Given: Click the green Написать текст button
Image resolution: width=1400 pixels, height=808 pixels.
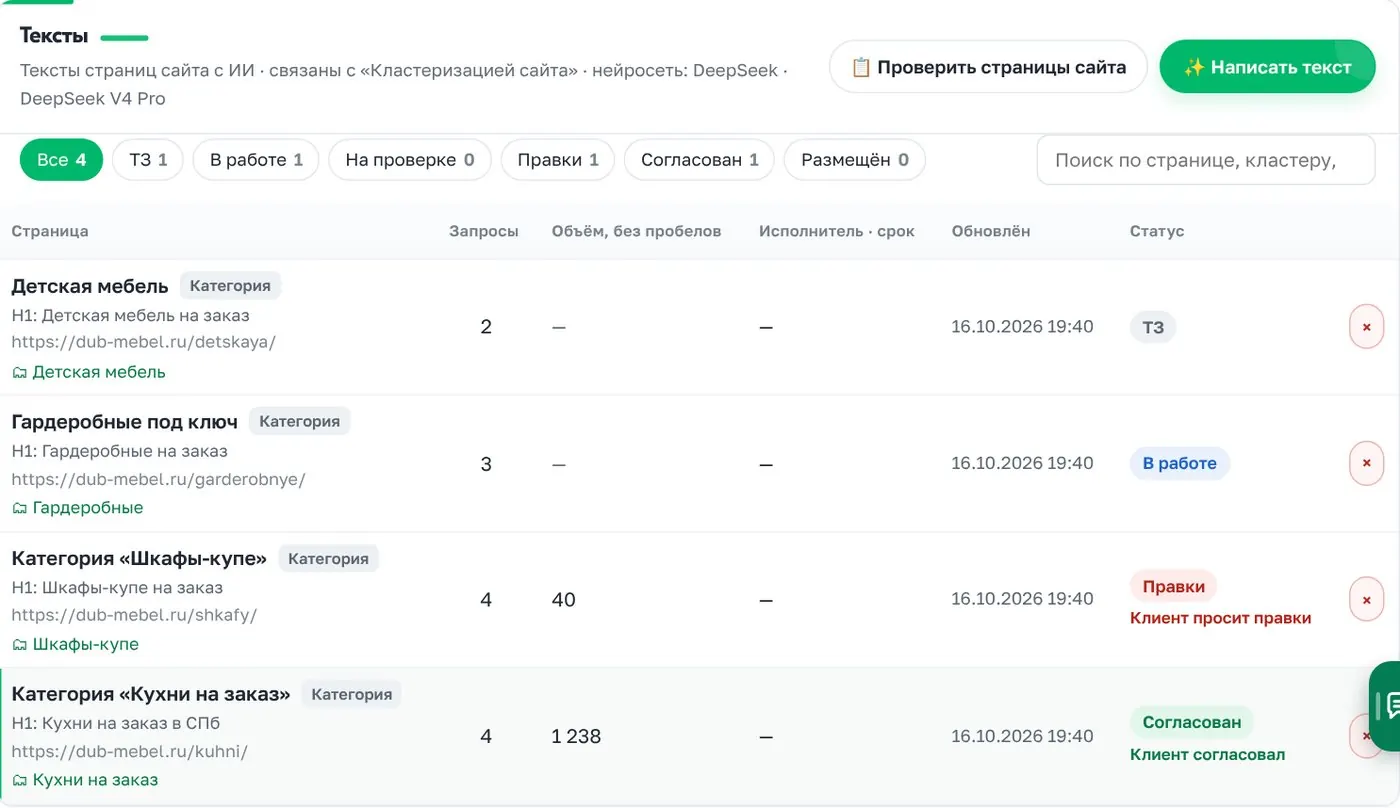Looking at the screenshot, I should pos(1267,67).
